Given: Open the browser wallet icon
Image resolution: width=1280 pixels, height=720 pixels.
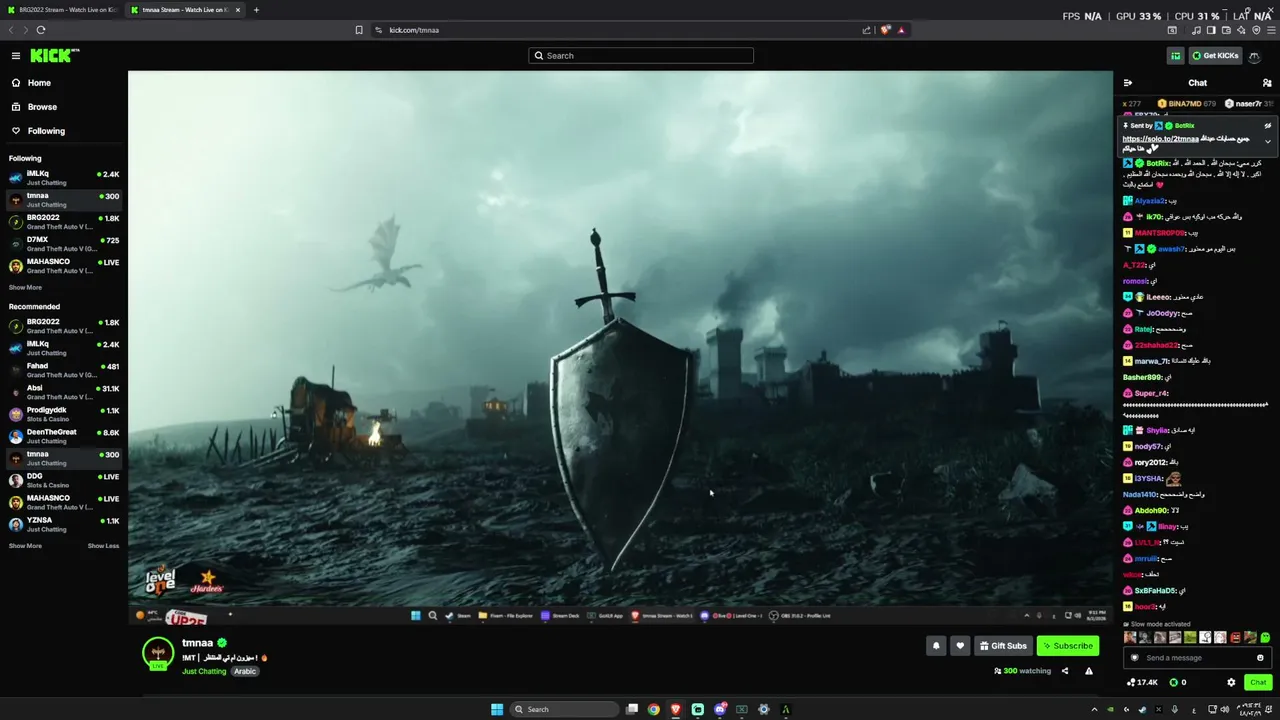Looking at the screenshot, I should pos(1226,30).
